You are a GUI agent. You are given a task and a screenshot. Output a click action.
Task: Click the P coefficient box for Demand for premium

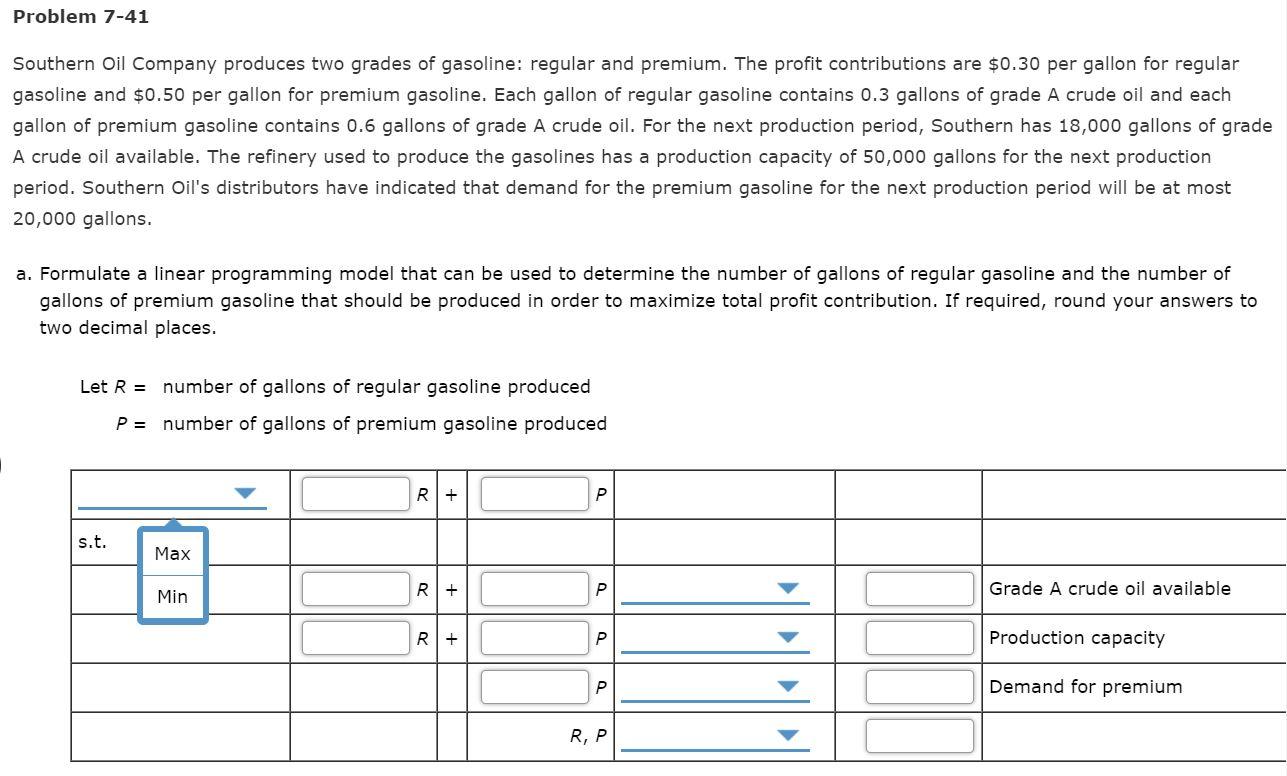coord(534,685)
